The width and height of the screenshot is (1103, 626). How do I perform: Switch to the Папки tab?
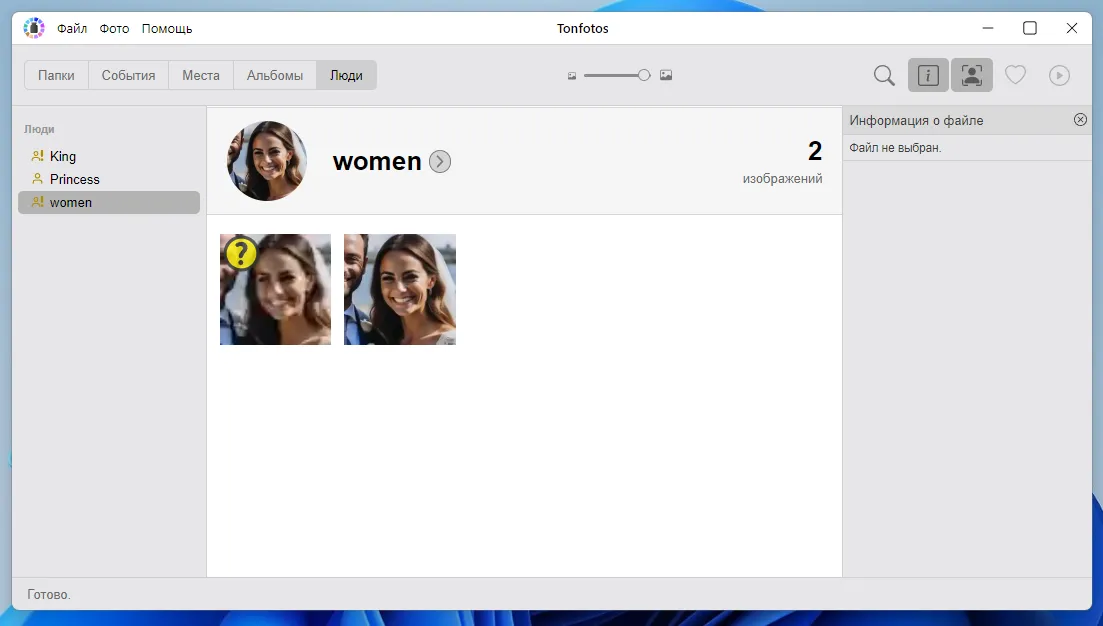click(57, 75)
